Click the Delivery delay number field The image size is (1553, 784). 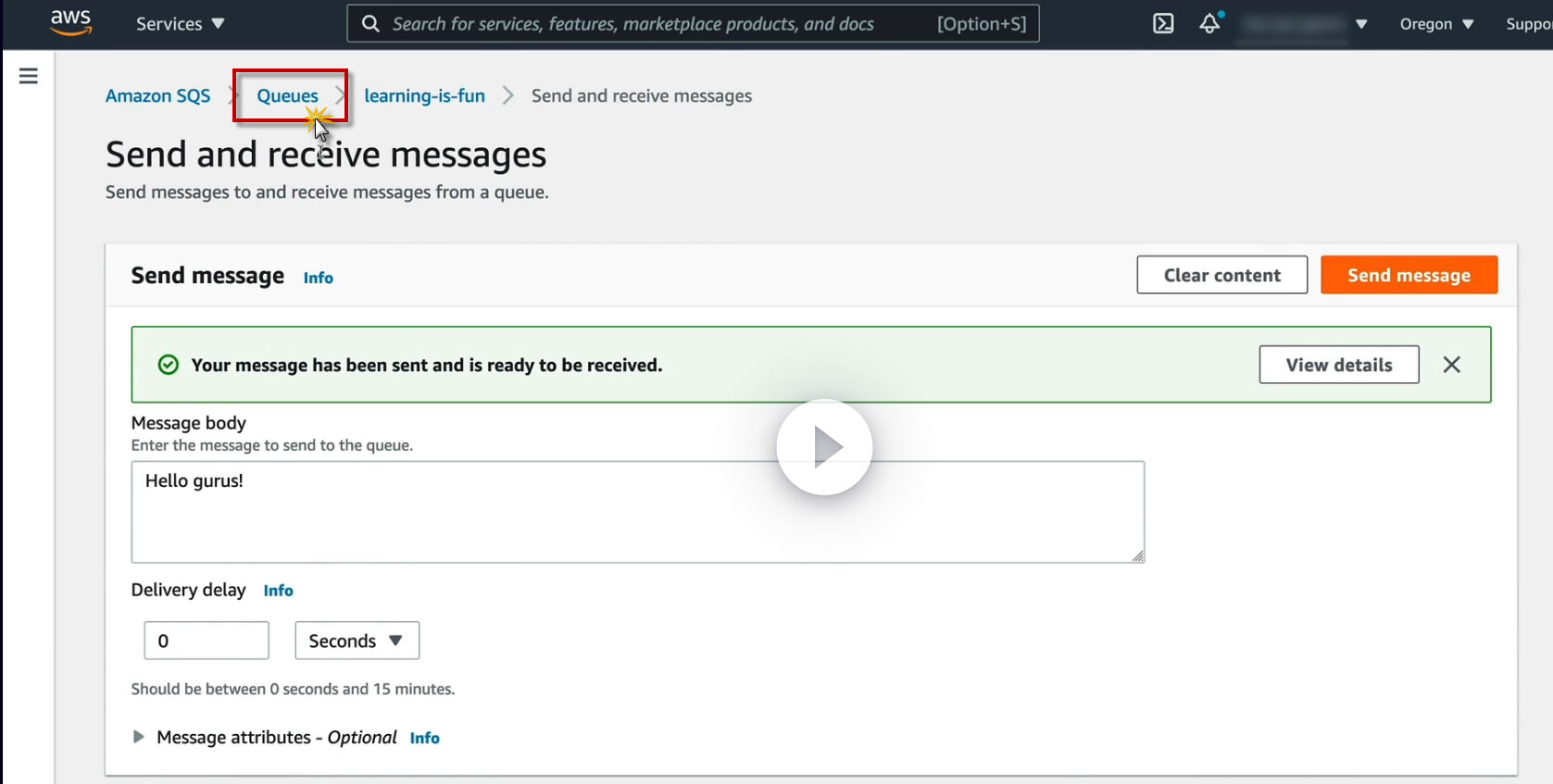click(x=207, y=641)
